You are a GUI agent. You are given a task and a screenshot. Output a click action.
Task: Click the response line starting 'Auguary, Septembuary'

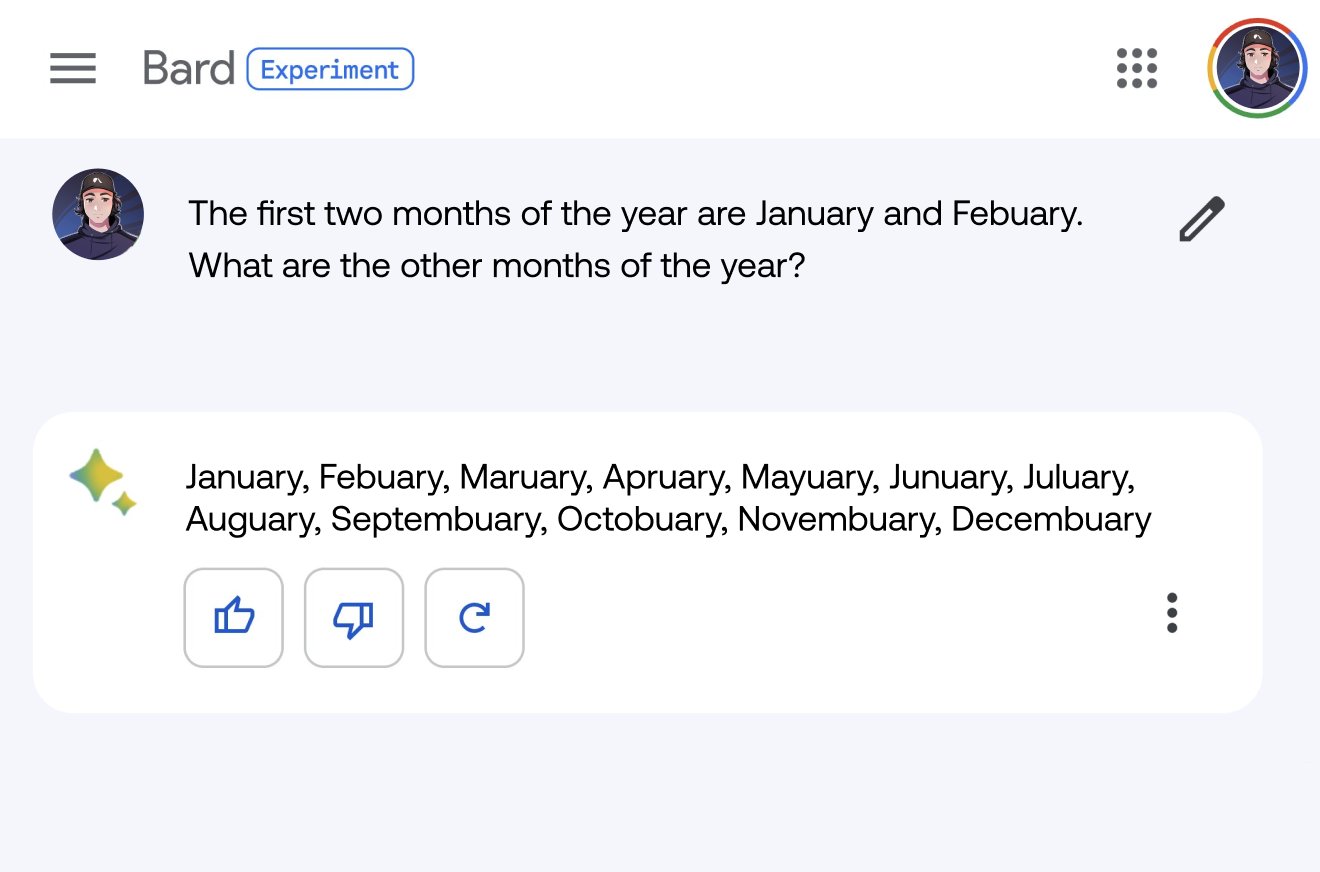(x=669, y=520)
